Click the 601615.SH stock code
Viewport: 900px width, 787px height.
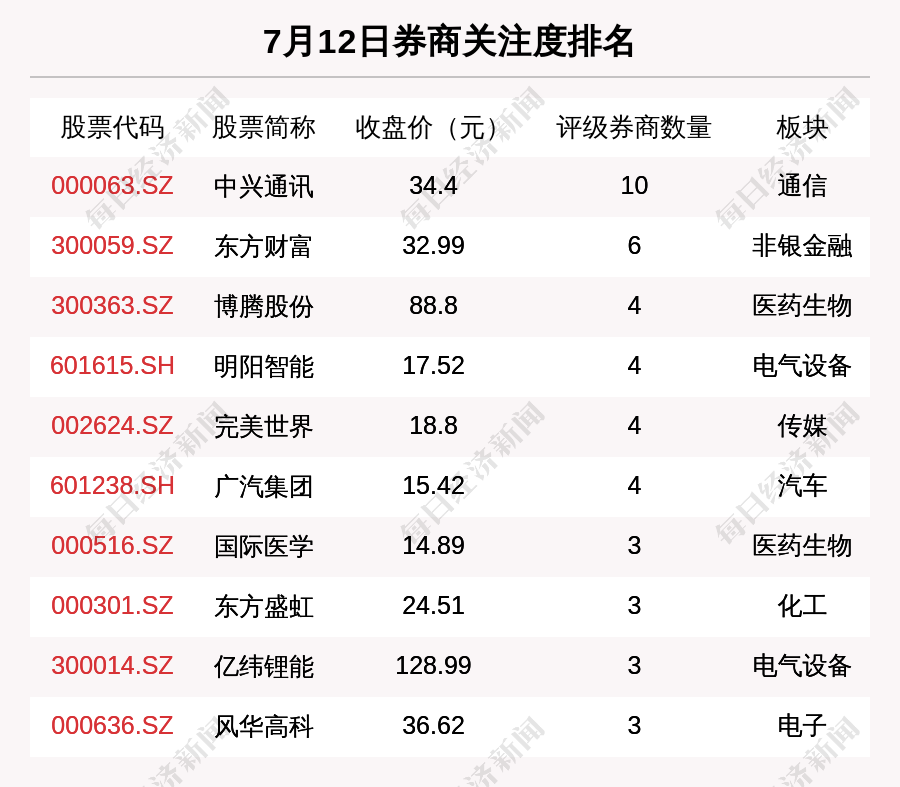point(112,366)
